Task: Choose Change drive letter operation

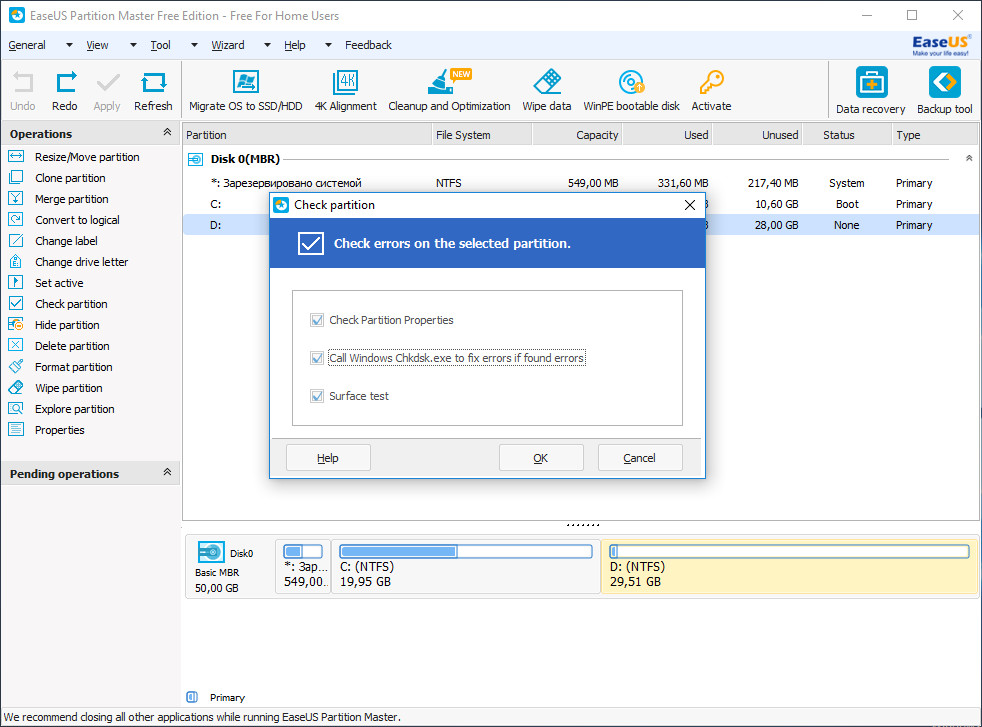Action: 81,262
